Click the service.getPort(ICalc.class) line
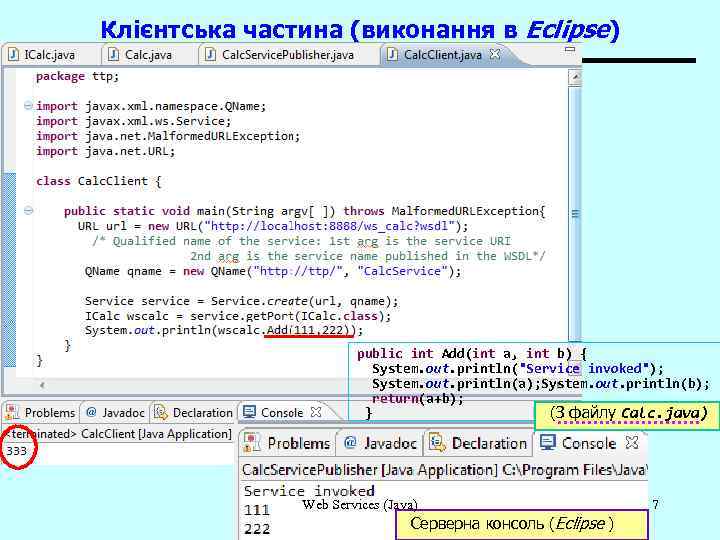 coord(238,316)
